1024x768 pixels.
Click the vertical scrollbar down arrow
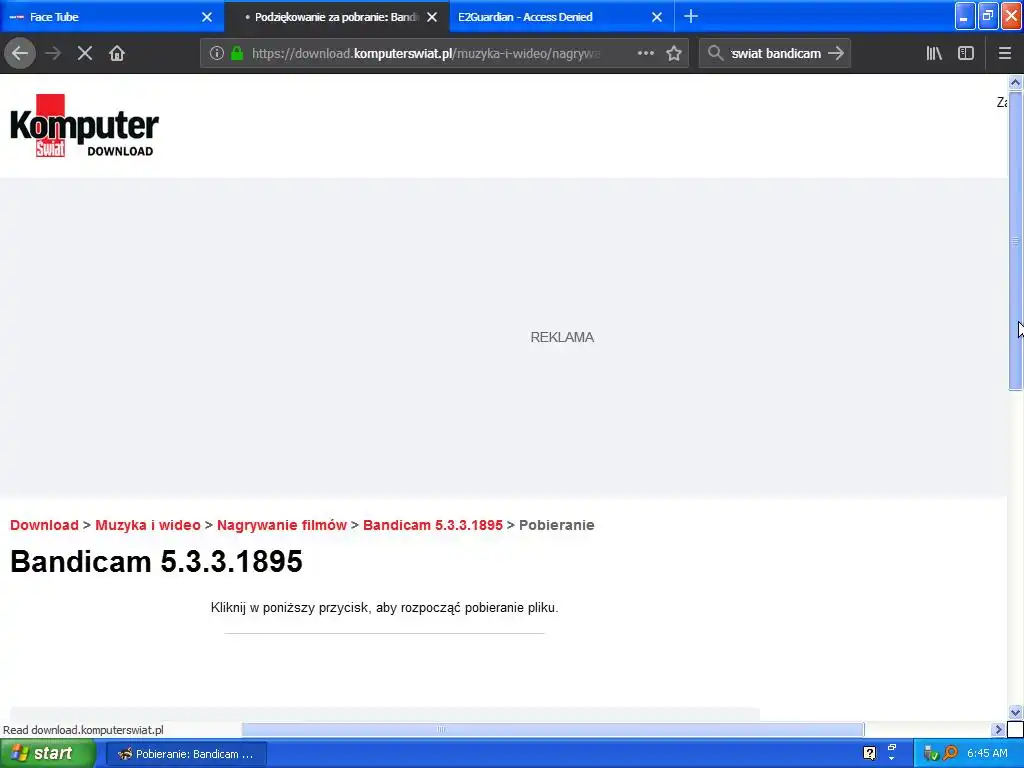(1015, 712)
